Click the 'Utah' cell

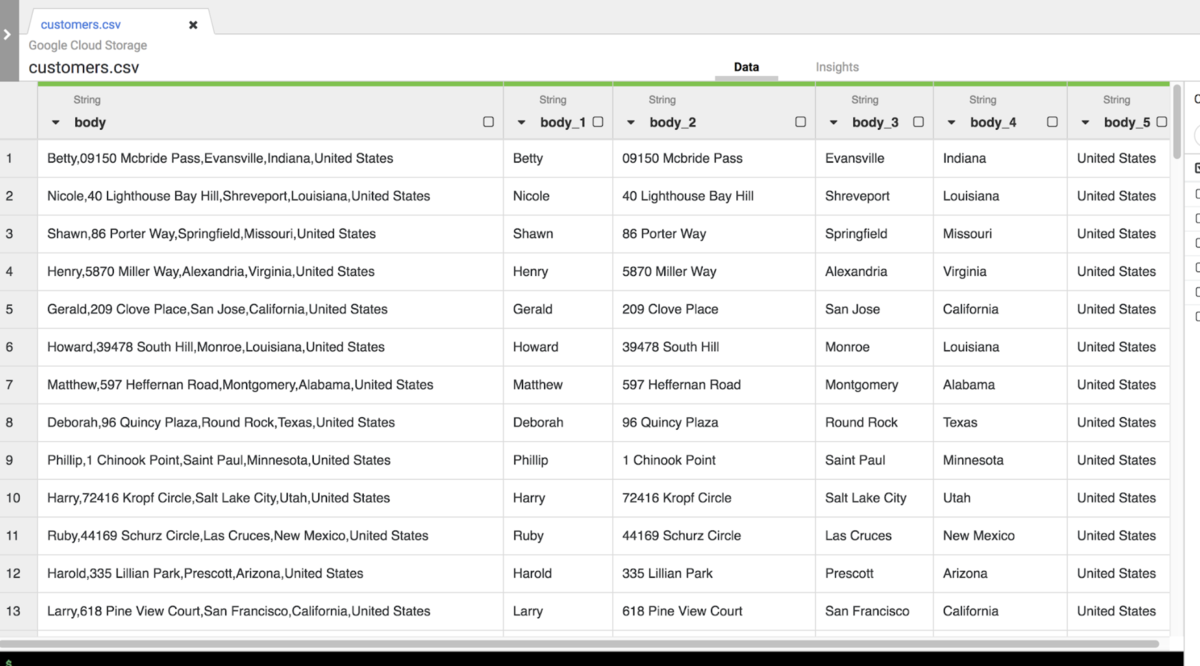pyautogui.click(x=1000, y=498)
